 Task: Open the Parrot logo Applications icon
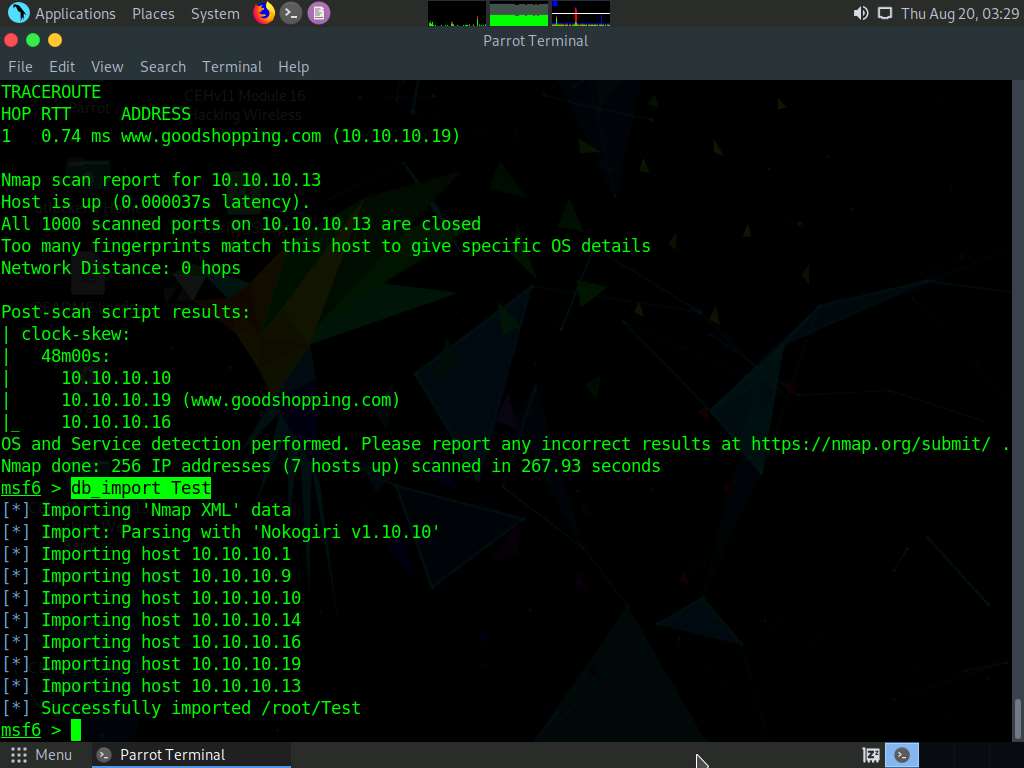(x=18, y=13)
